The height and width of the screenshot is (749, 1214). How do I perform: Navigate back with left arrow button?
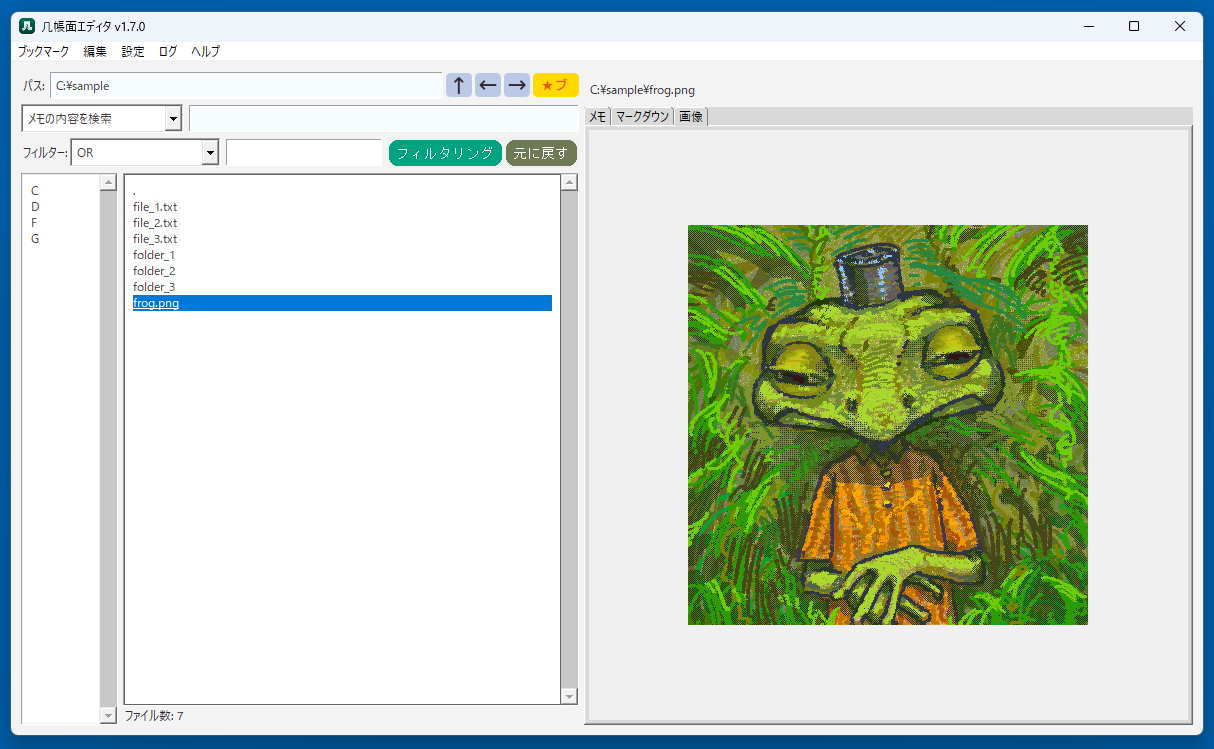[x=488, y=85]
